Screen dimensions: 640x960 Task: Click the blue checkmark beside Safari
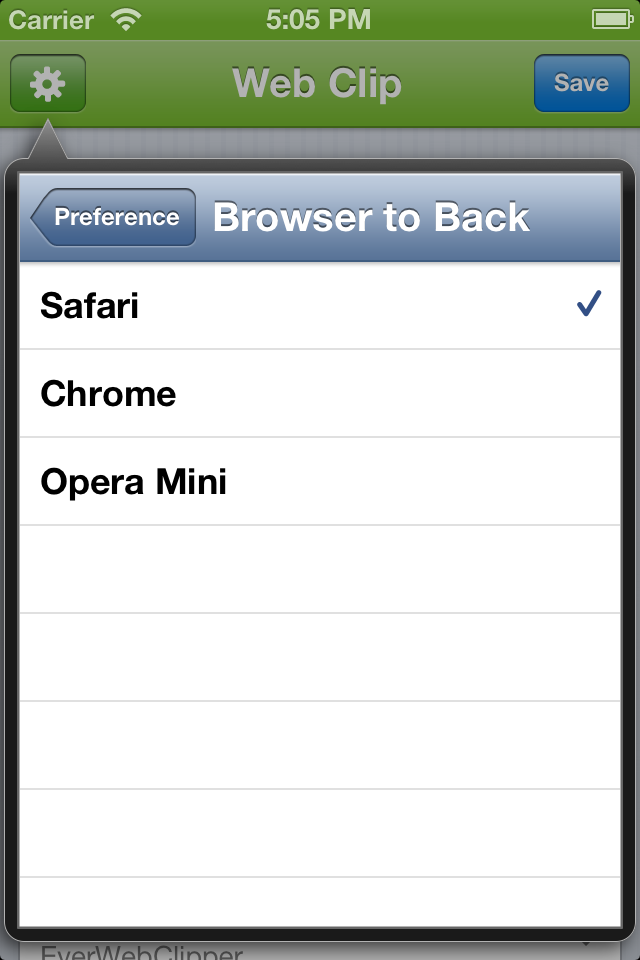coord(589,304)
